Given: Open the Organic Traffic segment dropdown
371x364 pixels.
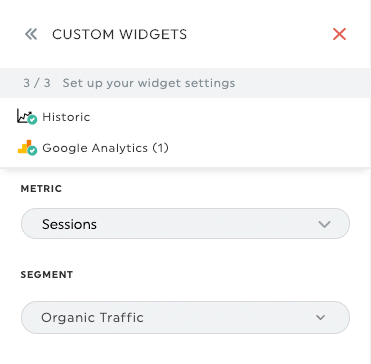Looking at the screenshot, I should (185, 317).
